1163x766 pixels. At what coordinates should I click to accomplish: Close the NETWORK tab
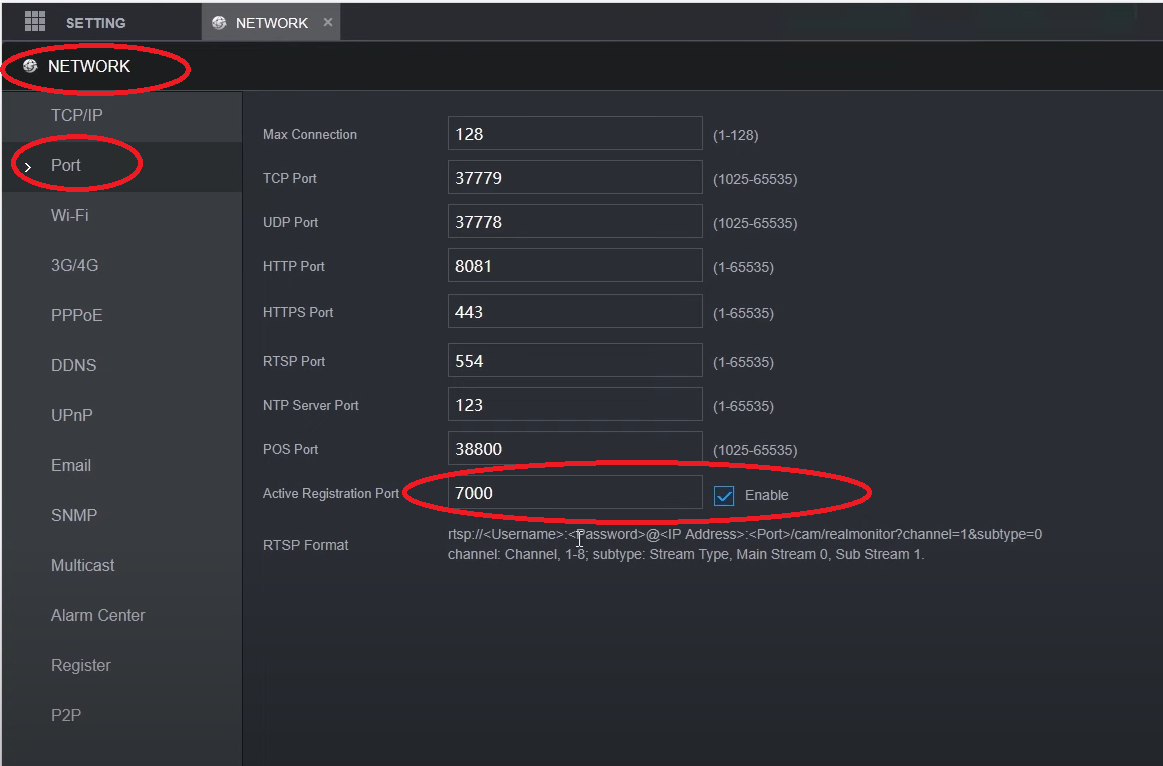pyautogui.click(x=328, y=22)
